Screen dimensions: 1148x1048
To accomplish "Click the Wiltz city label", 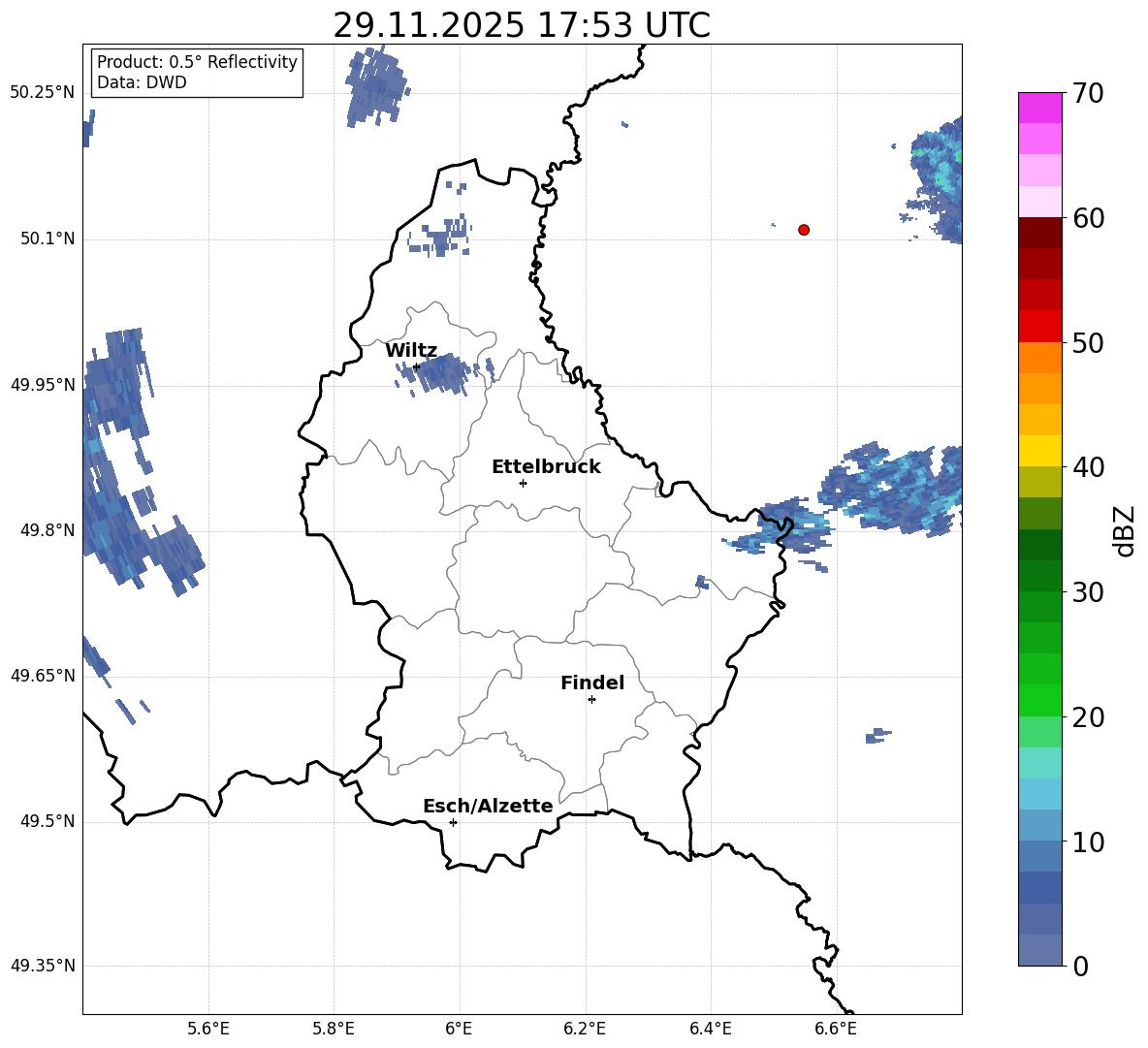I will coord(411,351).
